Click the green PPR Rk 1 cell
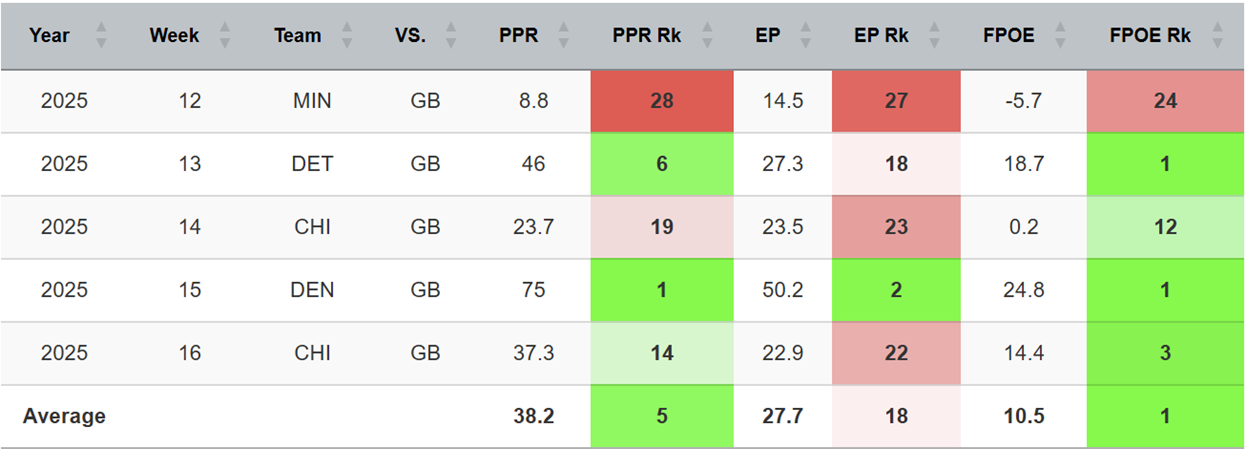 pyautogui.click(x=659, y=290)
